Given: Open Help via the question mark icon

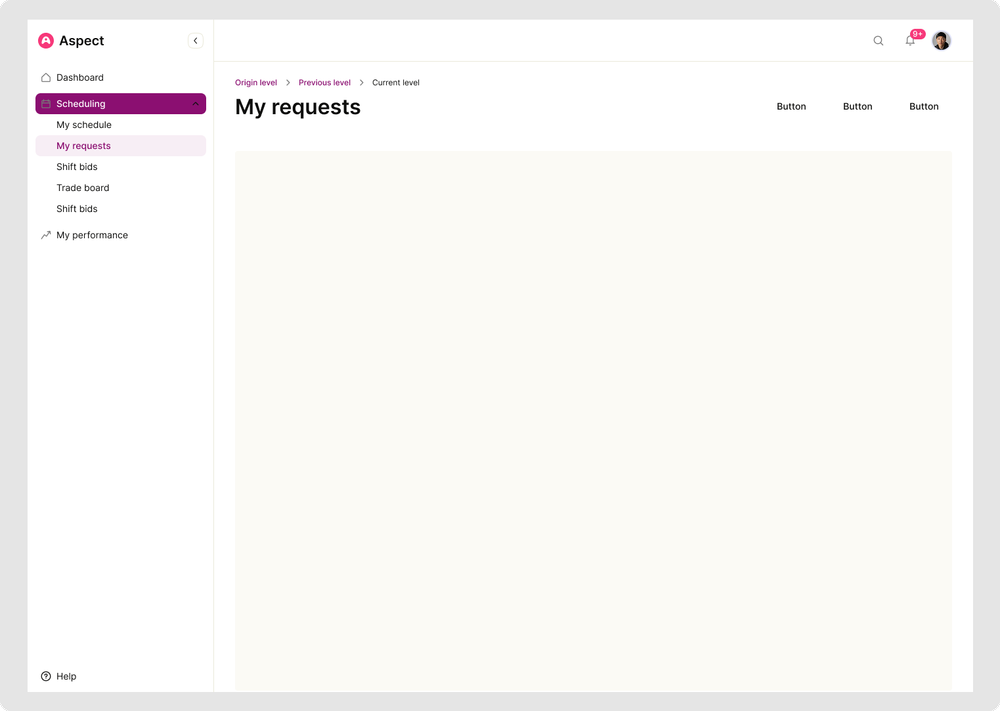Looking at the screenshot, I should tap(46, 676).
